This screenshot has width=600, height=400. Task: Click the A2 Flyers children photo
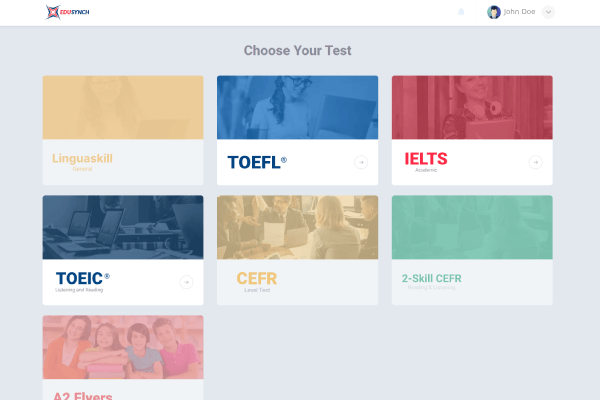[122, 347]
